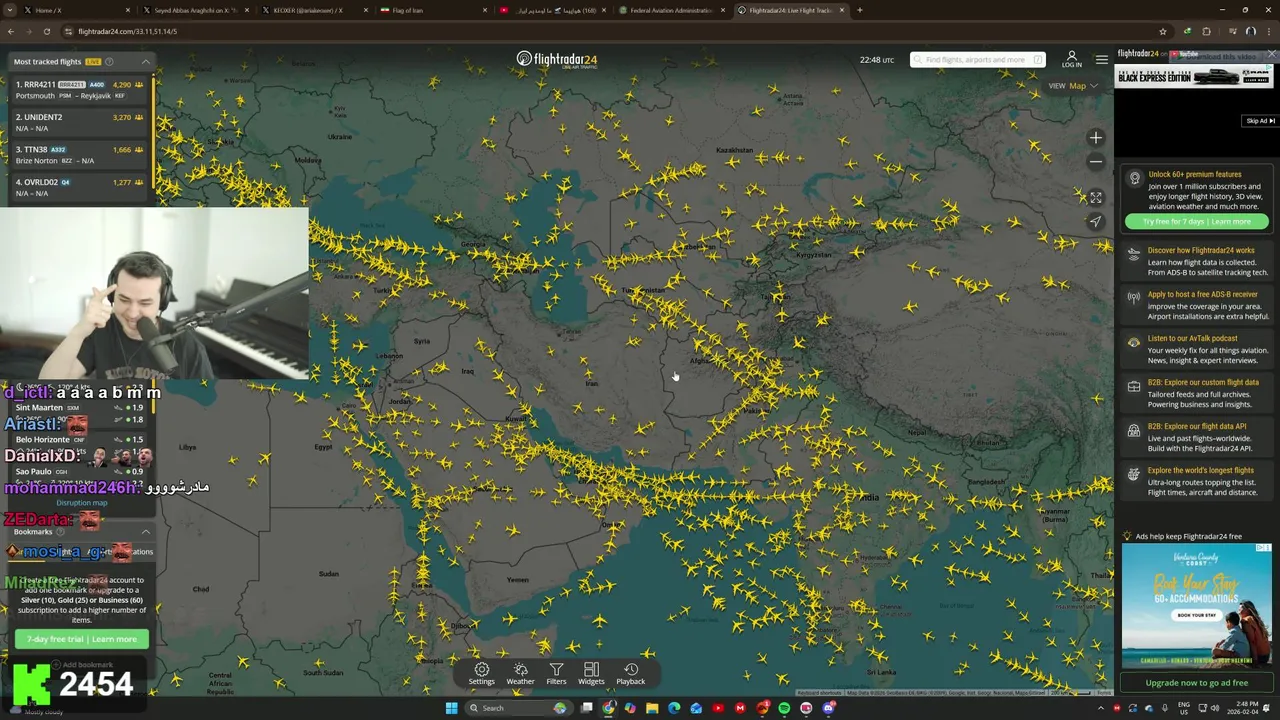The height and width of the screenshot is (720, 1280).
Task: Start flight Playback mode
Action: click(x=630, y=674)
